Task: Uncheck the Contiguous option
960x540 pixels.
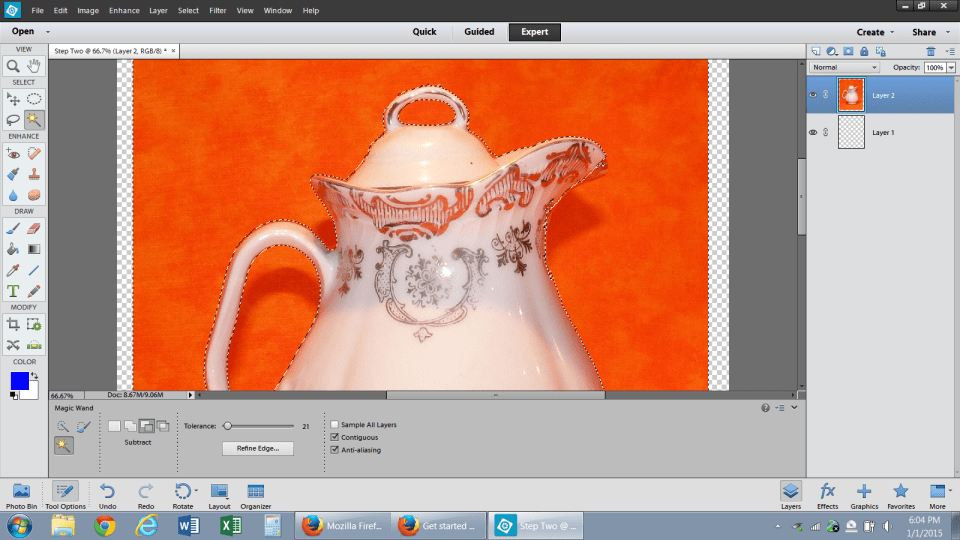Action: (335, 437)
